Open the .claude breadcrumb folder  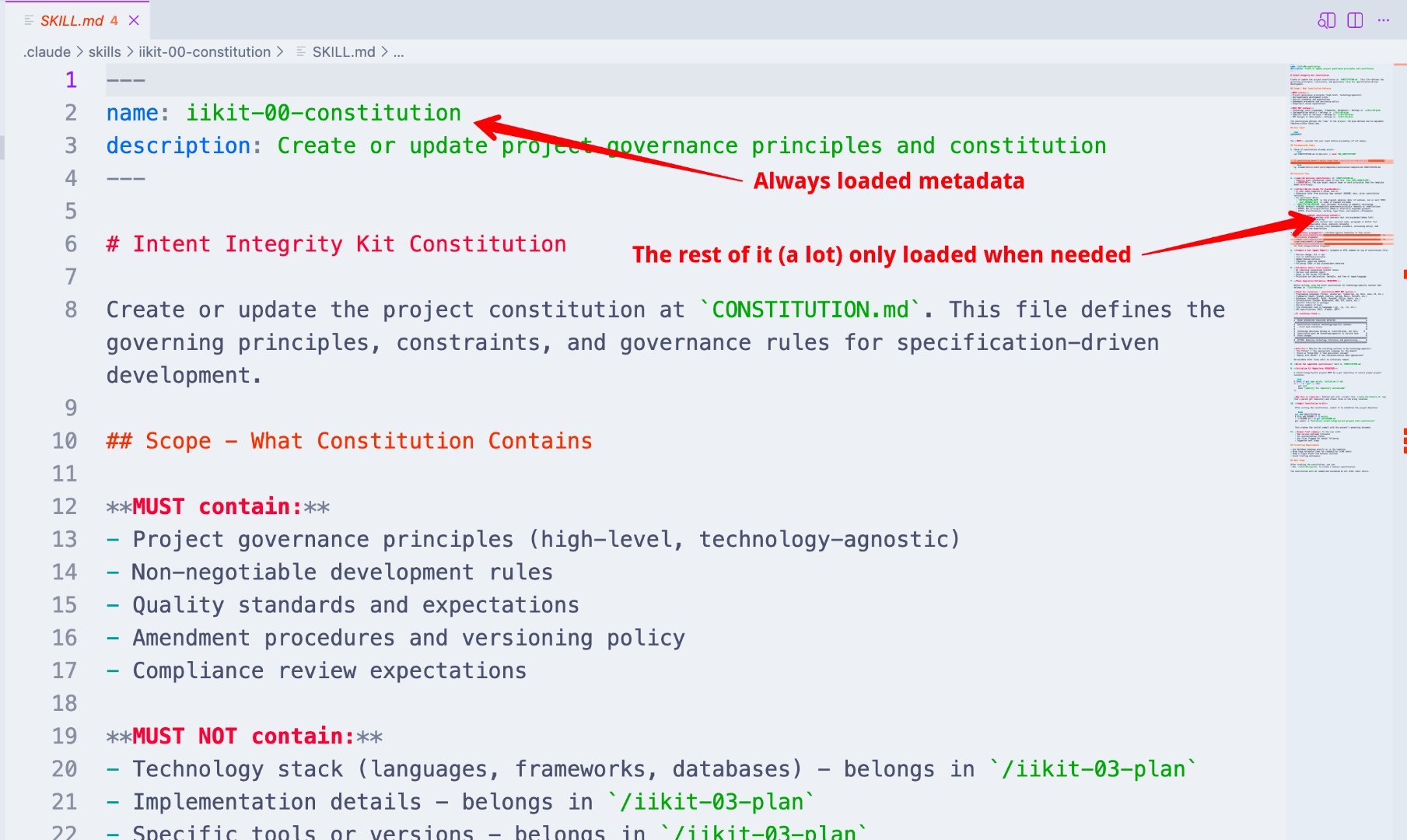(47, 52)
